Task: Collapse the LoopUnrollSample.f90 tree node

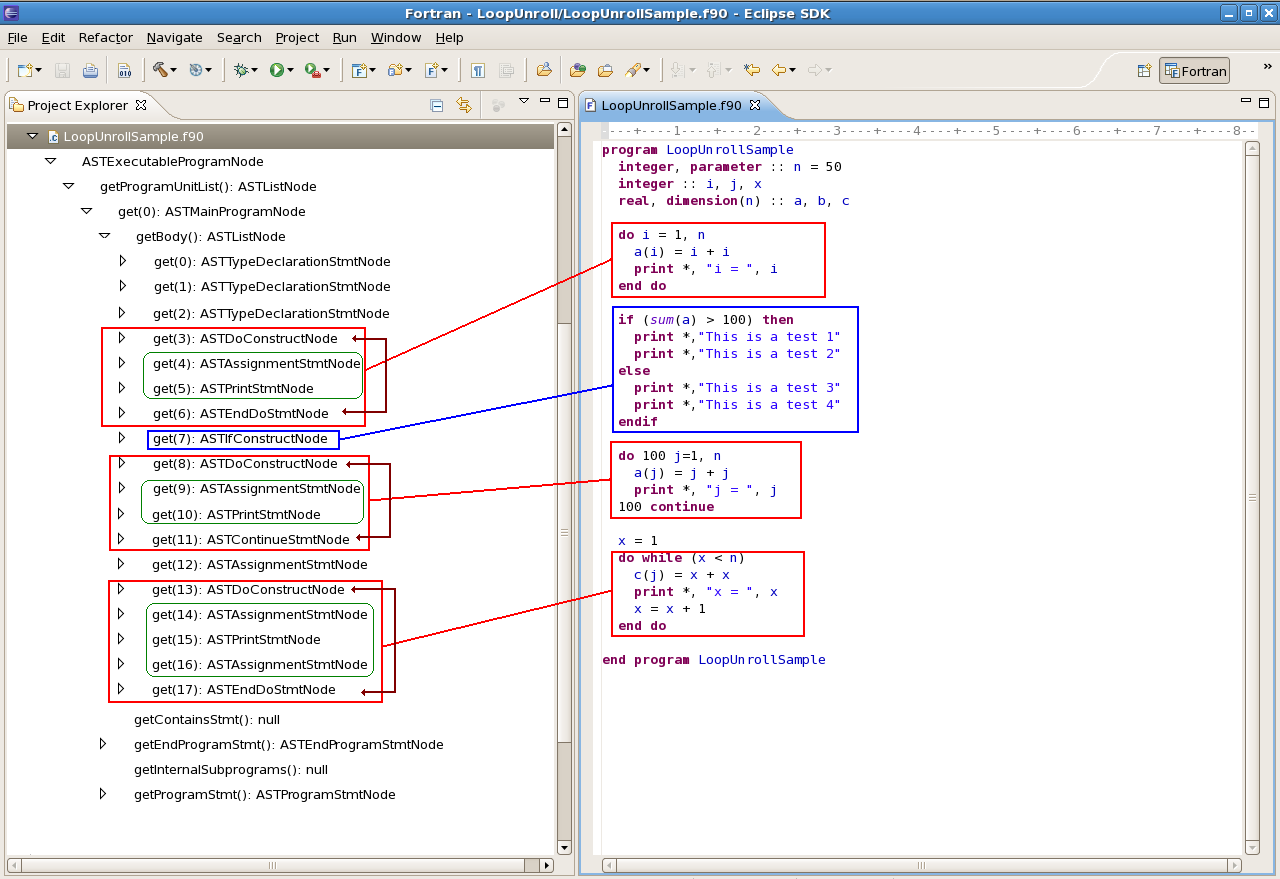Action: click(32, 136)
